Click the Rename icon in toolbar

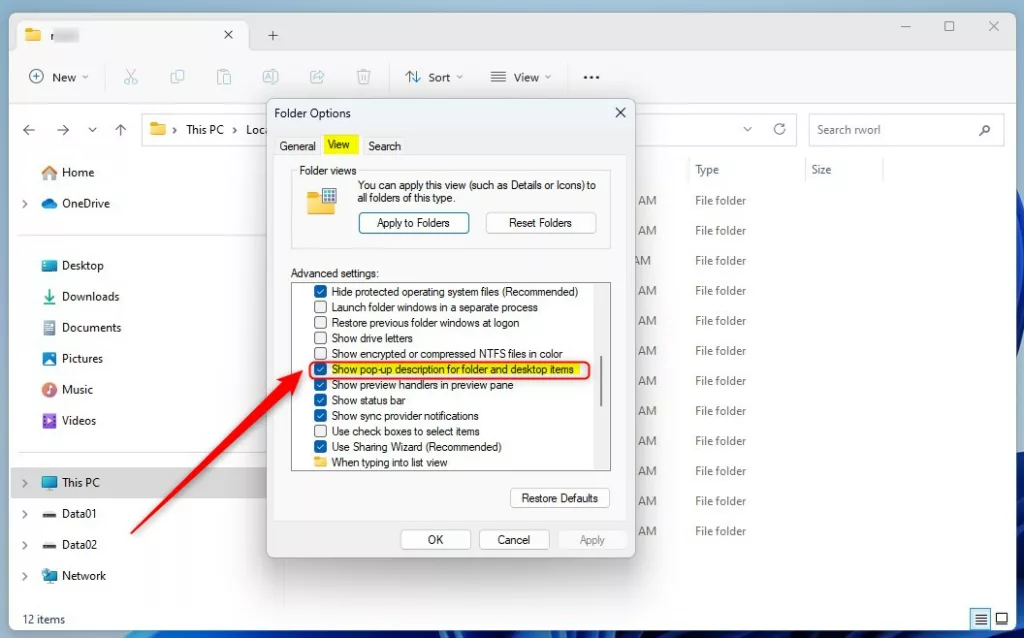tap(270, 77)
